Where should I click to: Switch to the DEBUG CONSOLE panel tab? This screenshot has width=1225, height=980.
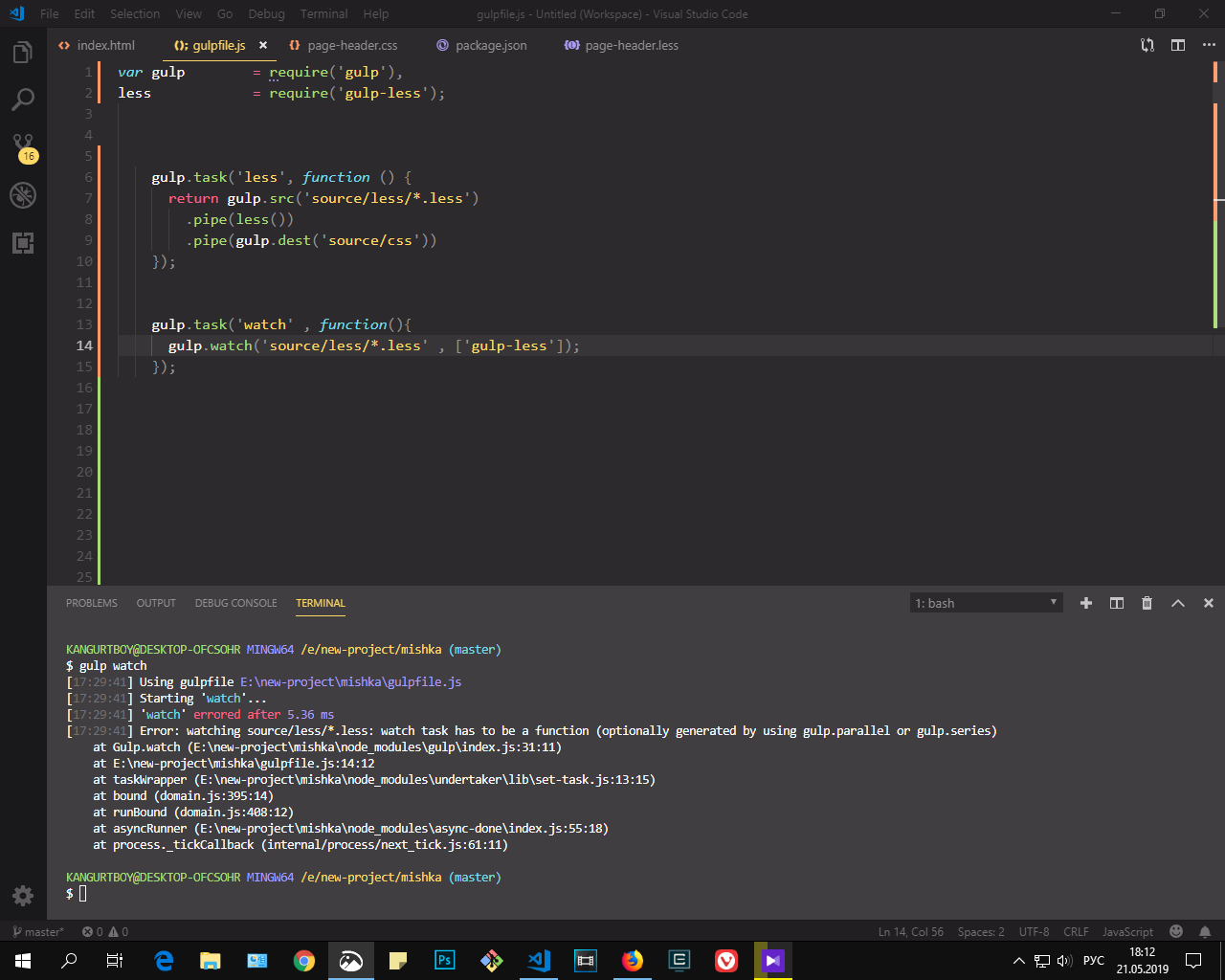tap(235, 603)
